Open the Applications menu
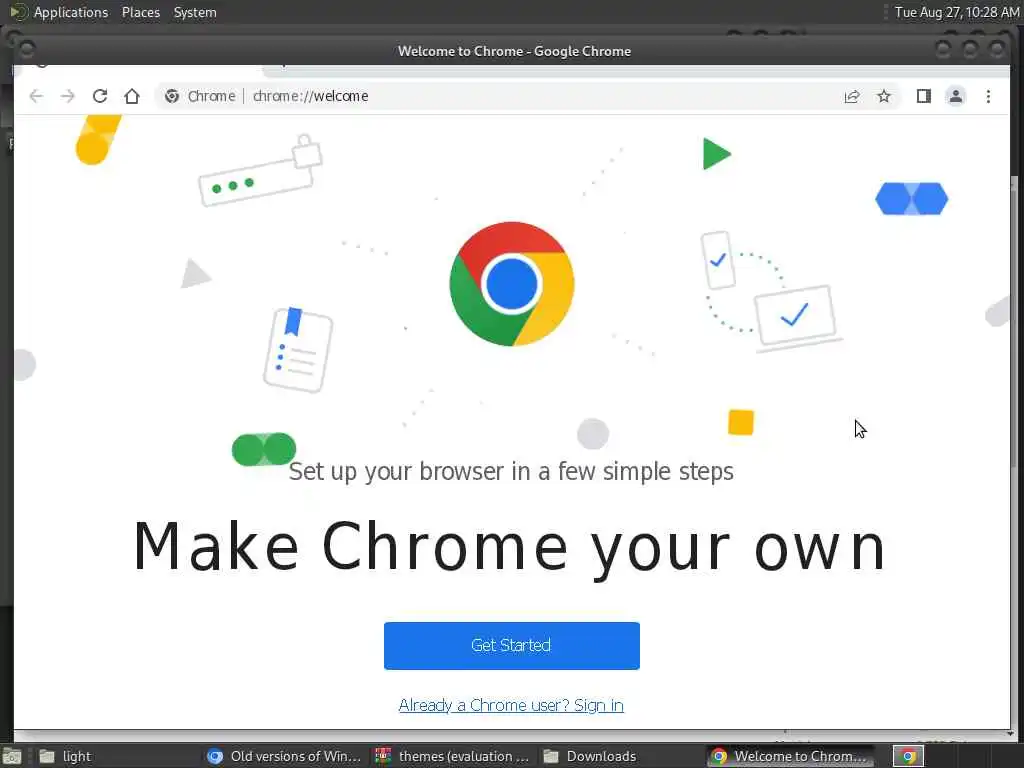Viewport: 1024px width, 768px height. point(71,12)
